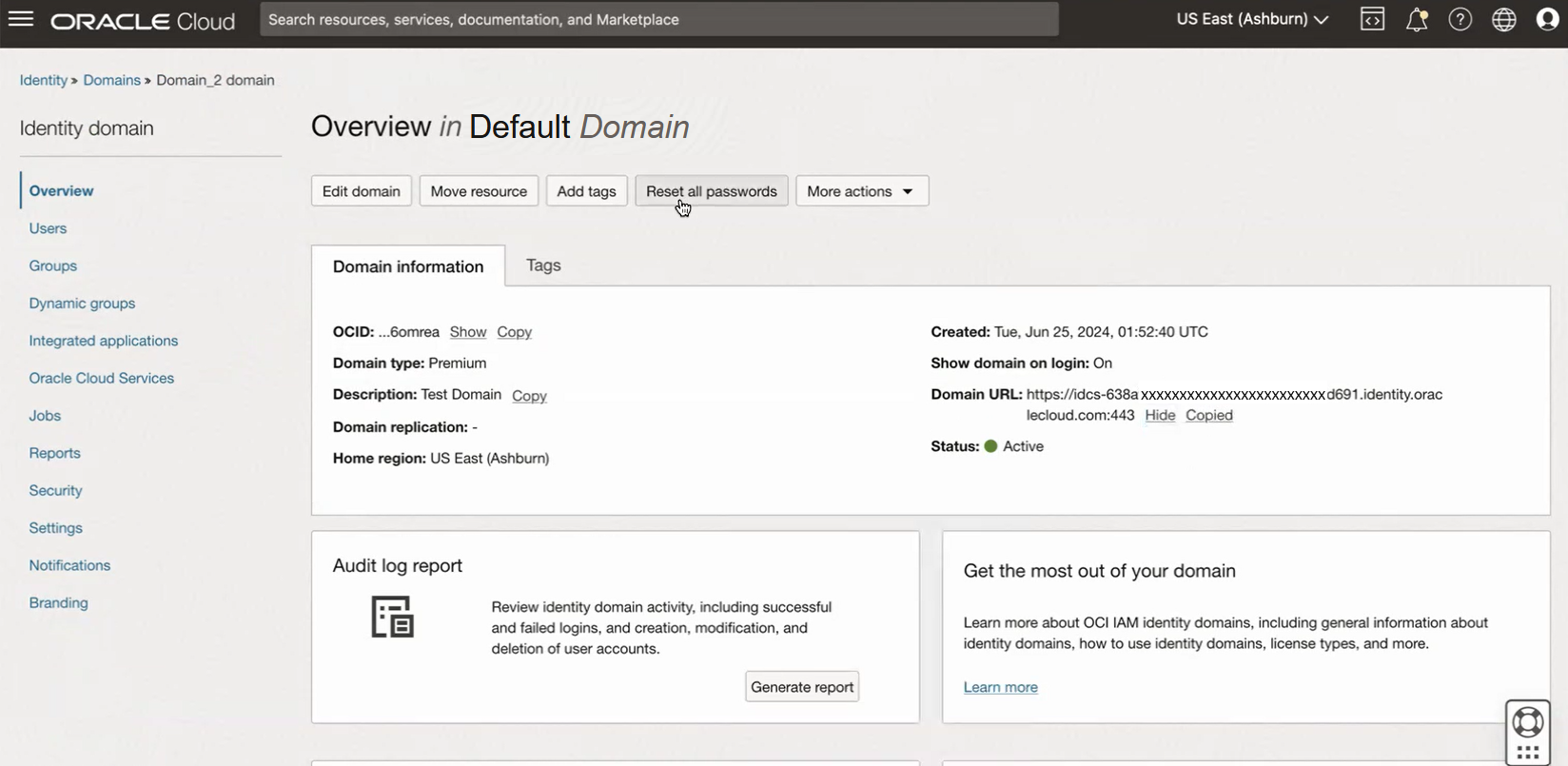
Task: Switch to the Tags tab
Action: 543,265
